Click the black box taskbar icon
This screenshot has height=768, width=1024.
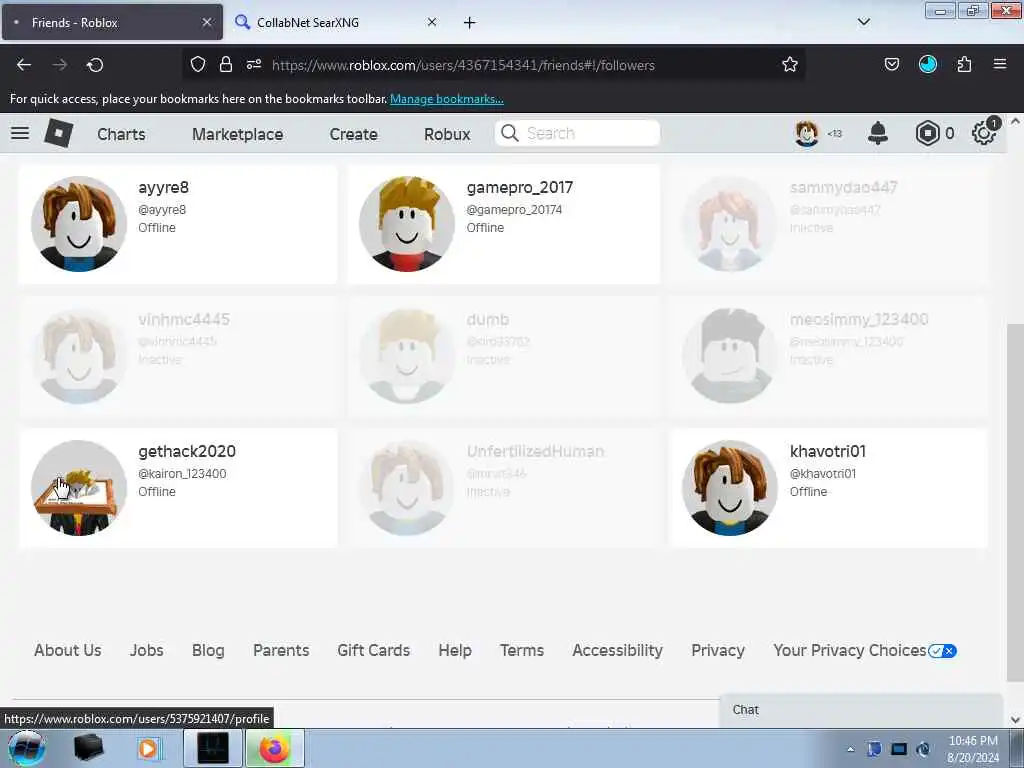[89, 748]
